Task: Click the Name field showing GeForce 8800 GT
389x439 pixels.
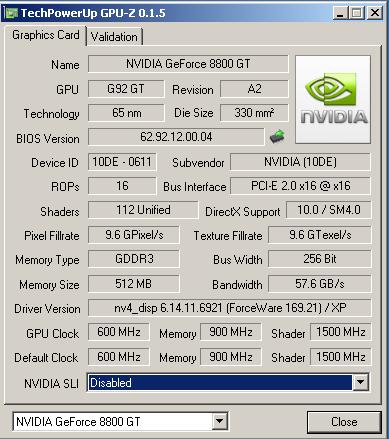Action: [x=188, y=64]
